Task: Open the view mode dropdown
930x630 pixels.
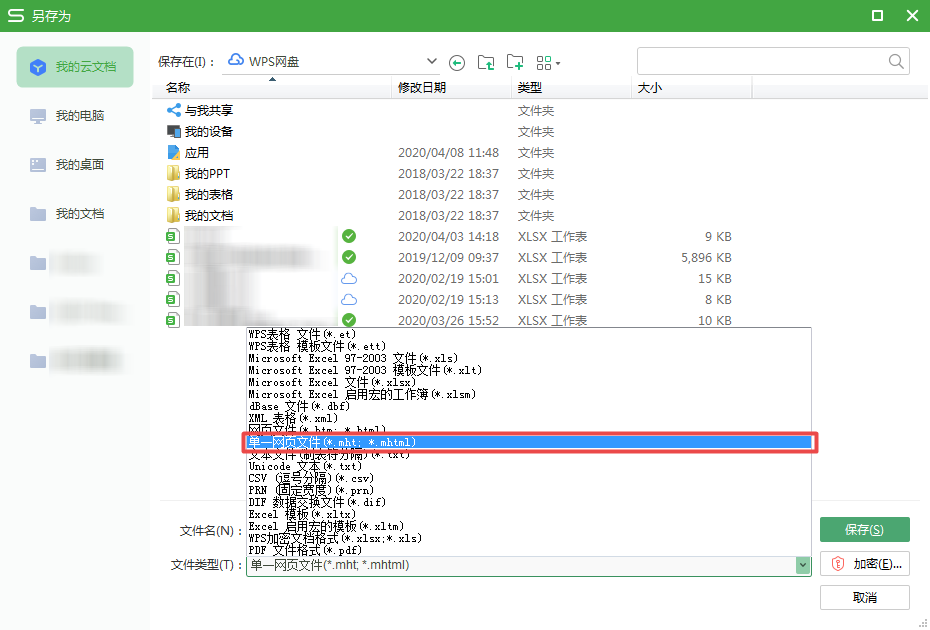Action: coord(549,62)
